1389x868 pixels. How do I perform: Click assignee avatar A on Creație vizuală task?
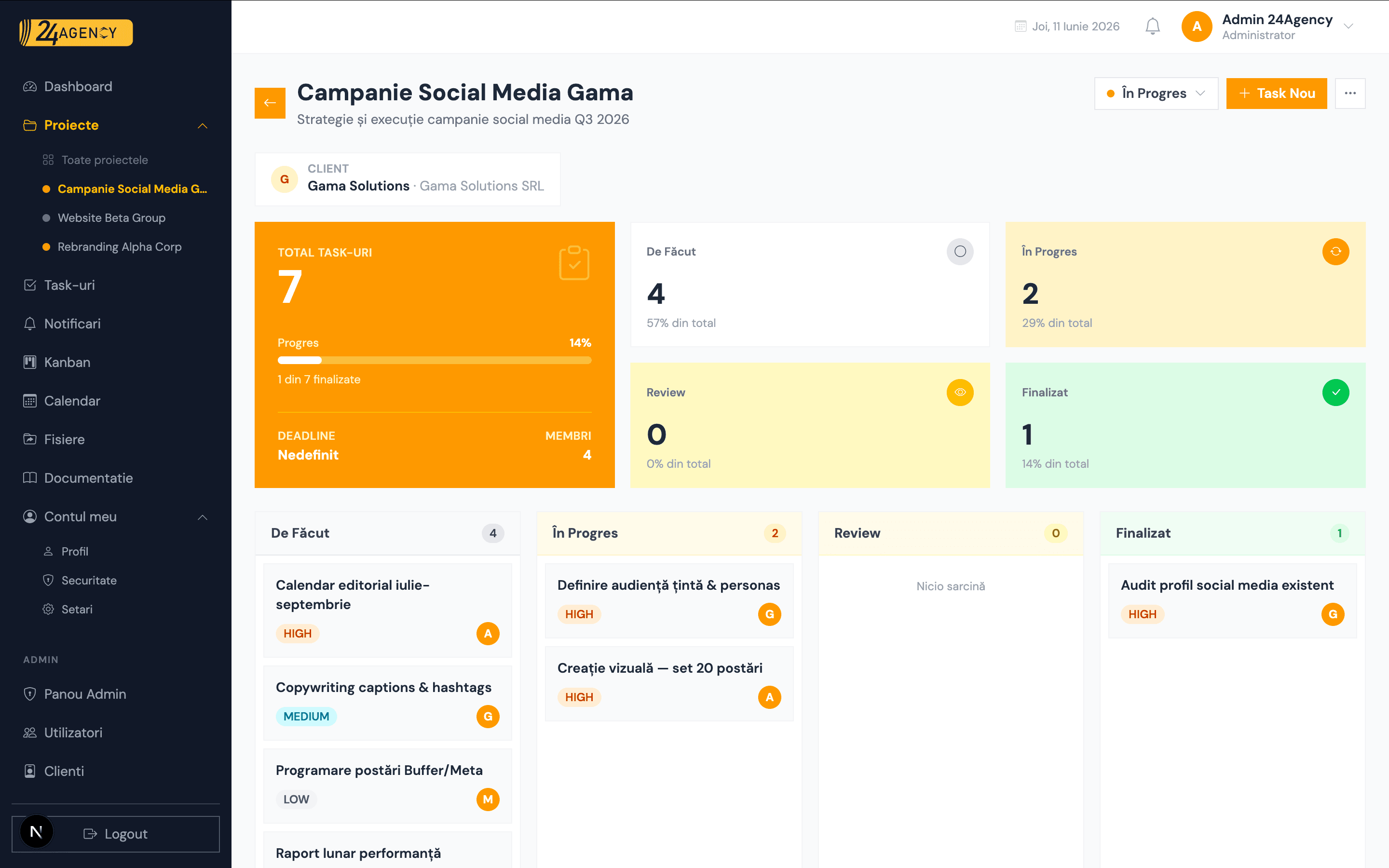770,697
